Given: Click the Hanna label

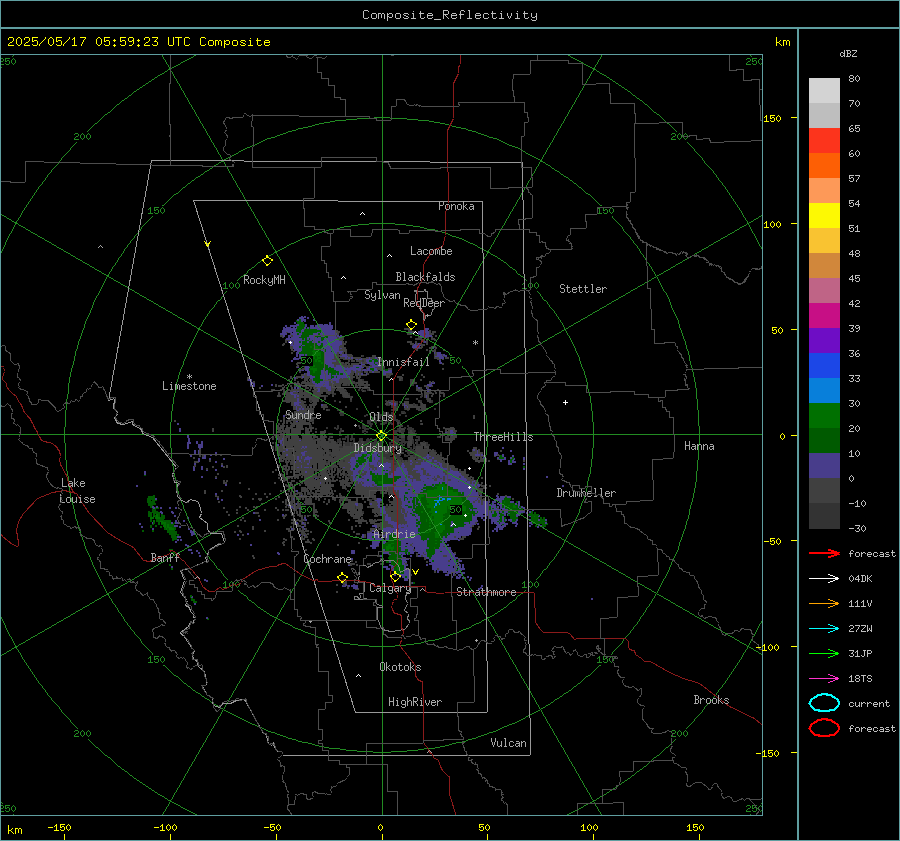Looking at the screenshot, I should pyautogui.click(x=699, y=446).
